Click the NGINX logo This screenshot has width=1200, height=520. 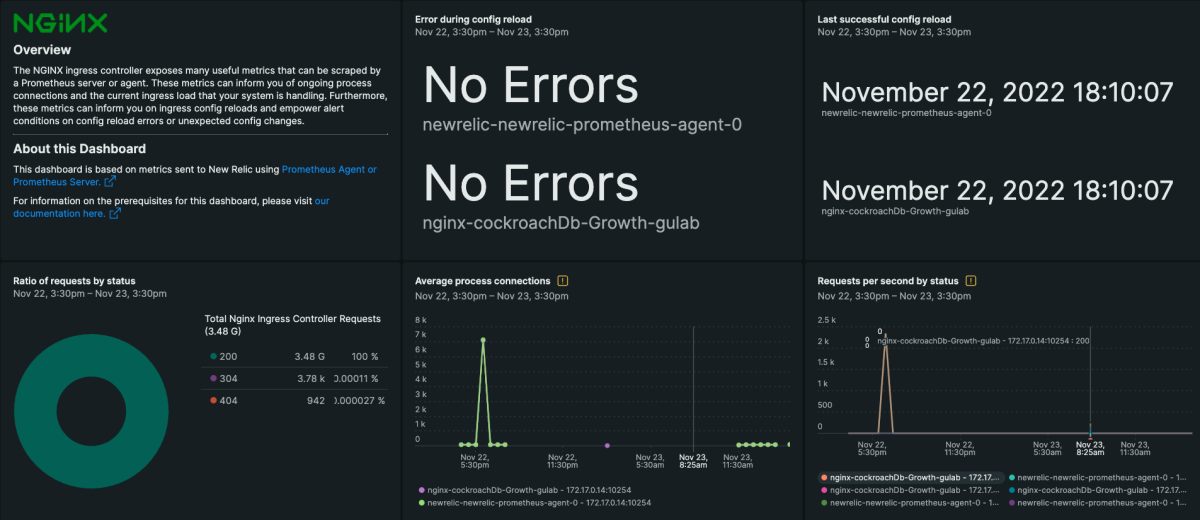tap(47, 24)
